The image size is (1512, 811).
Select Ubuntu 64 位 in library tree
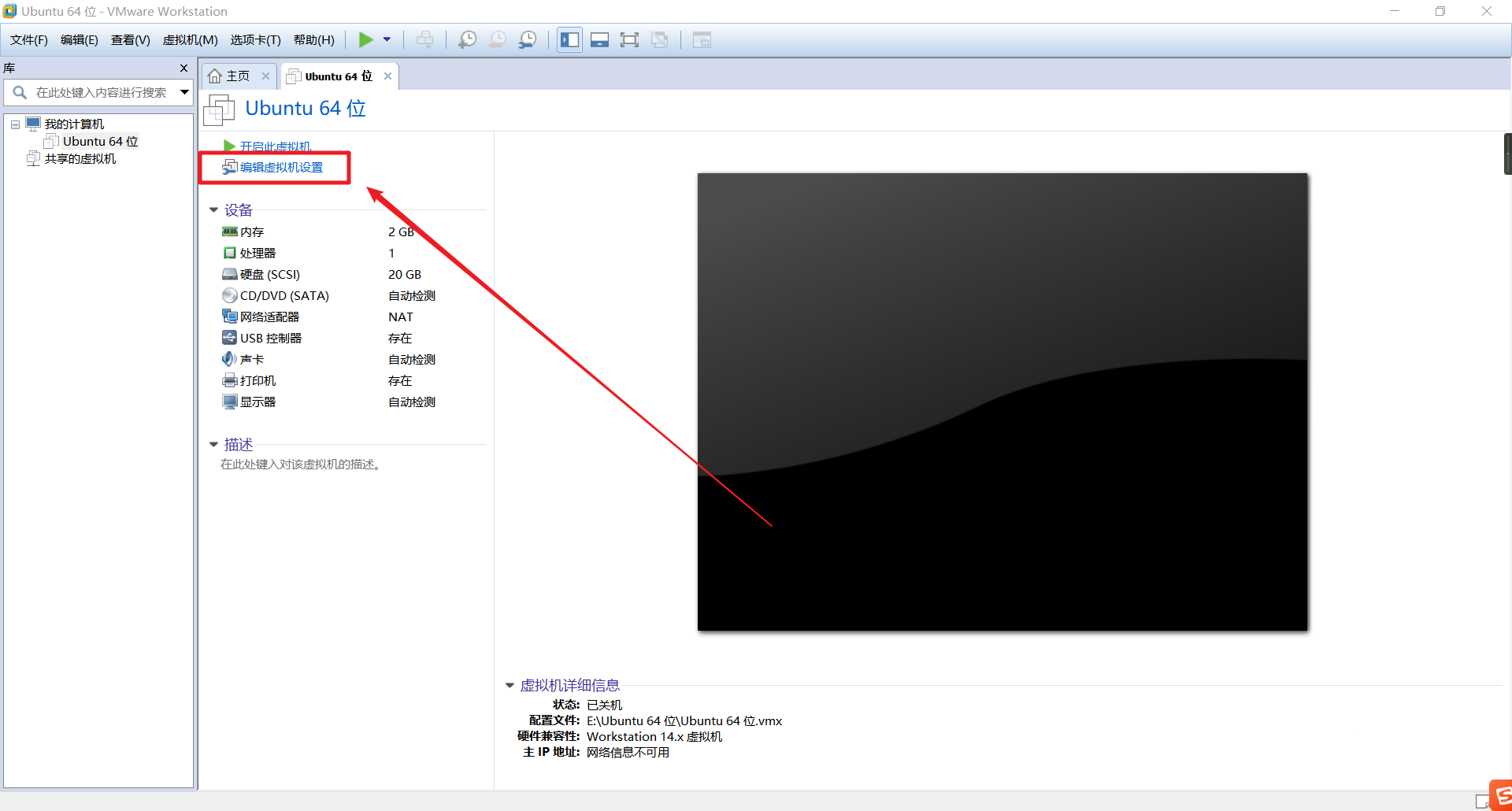point(101,142)
